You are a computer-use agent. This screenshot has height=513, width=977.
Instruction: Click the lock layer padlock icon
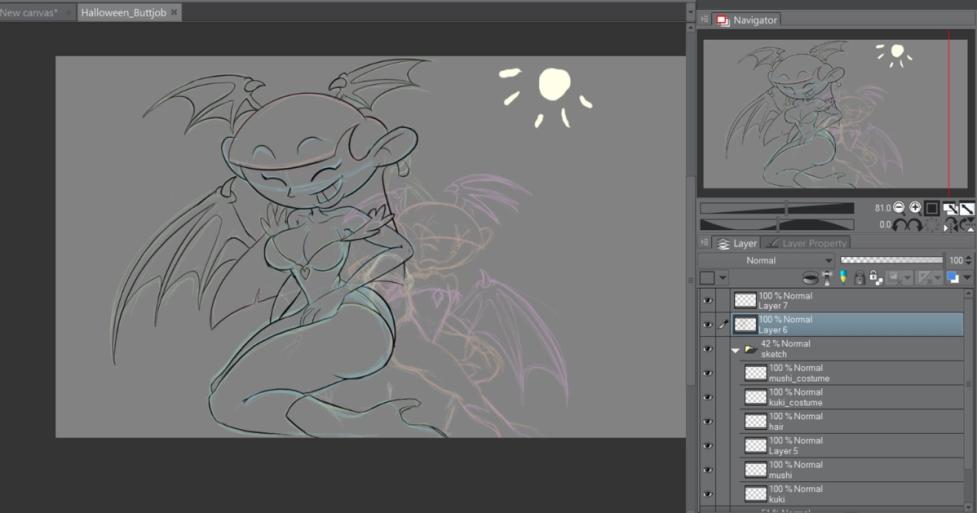coord(860,277)
